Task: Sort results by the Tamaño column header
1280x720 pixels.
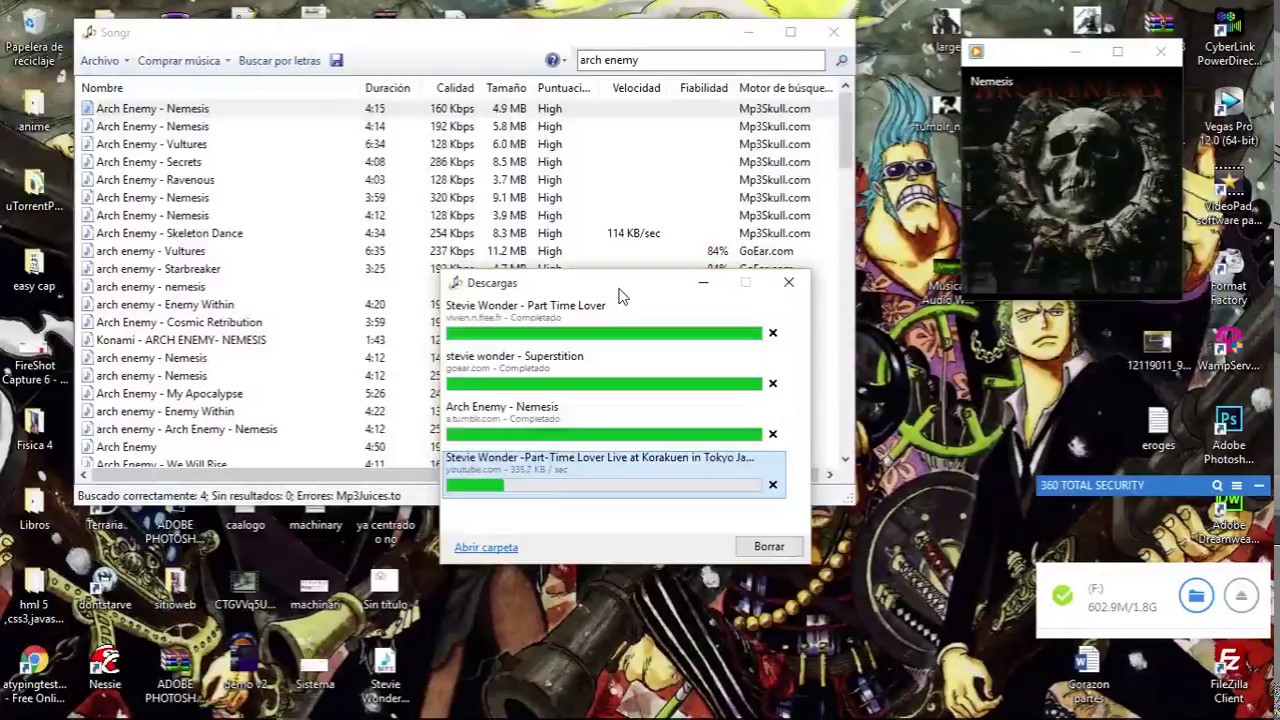Action: [506, 88]
